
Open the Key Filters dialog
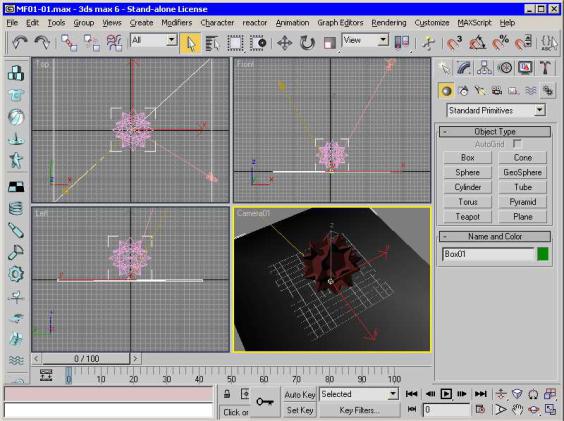[359, 410]
